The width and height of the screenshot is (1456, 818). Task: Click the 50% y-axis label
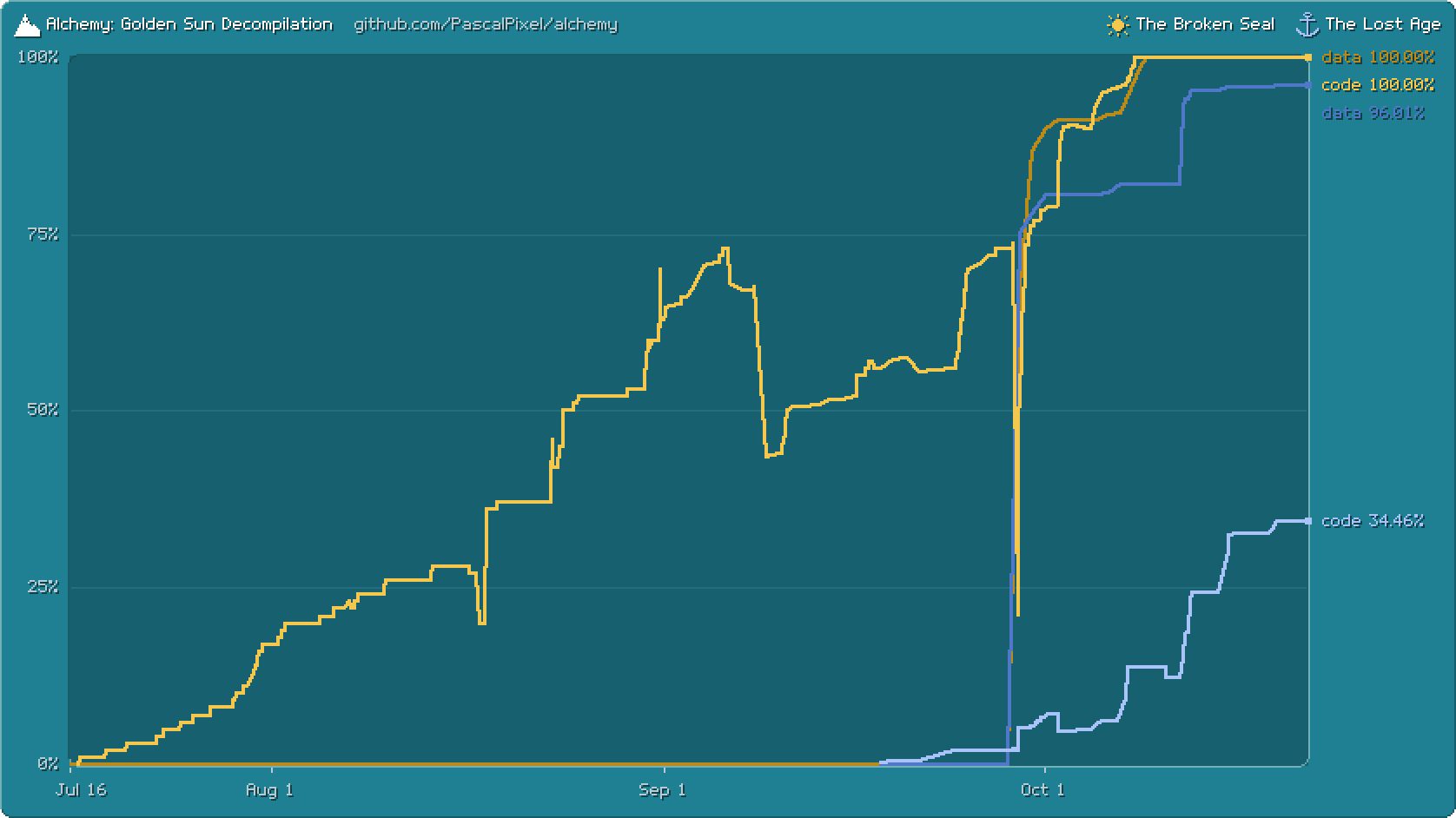click(x=43, y=410)
